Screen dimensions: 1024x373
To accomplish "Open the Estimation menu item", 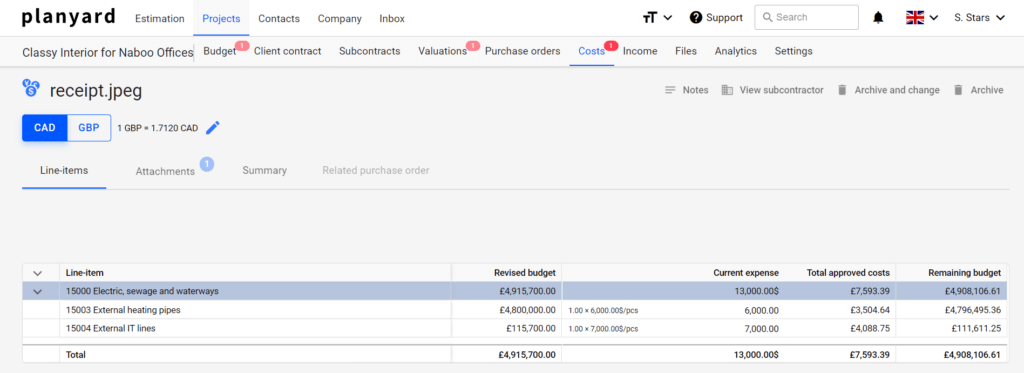I will pos(159,18).
